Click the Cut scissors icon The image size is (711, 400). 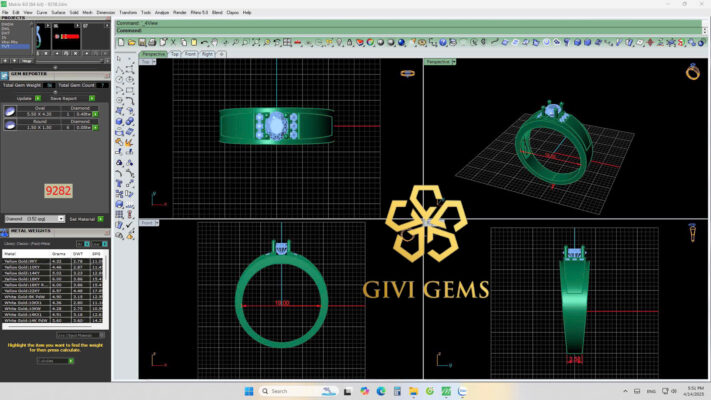(174, 42)
